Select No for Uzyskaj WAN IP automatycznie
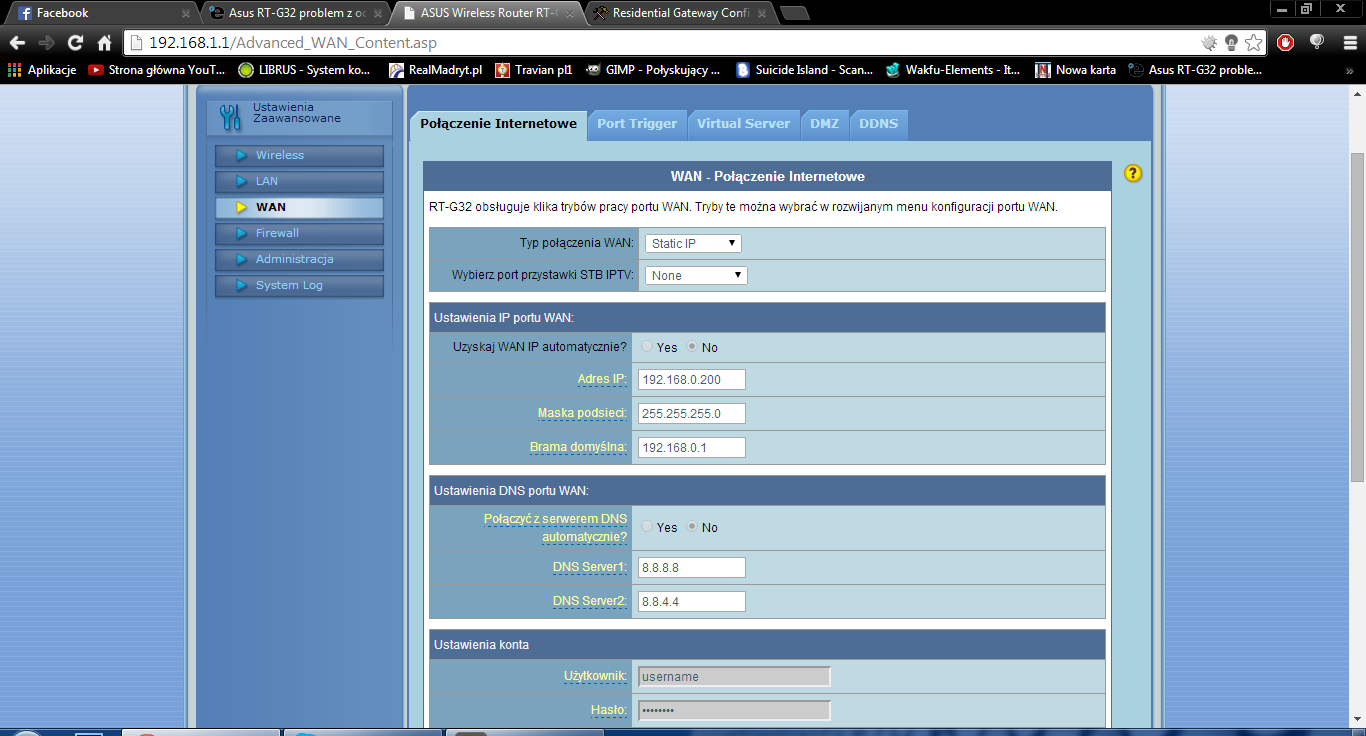This screenshot has height=736, width=1366. 692,347
